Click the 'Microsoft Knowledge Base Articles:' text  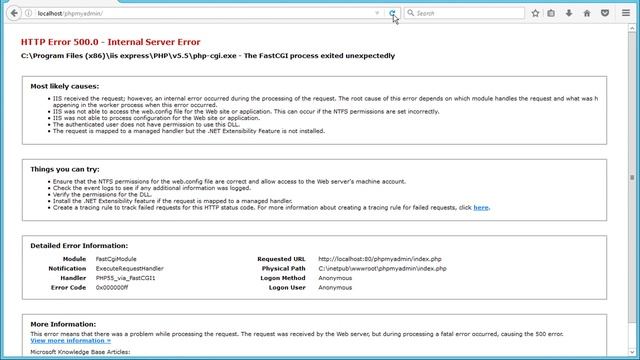80,352
